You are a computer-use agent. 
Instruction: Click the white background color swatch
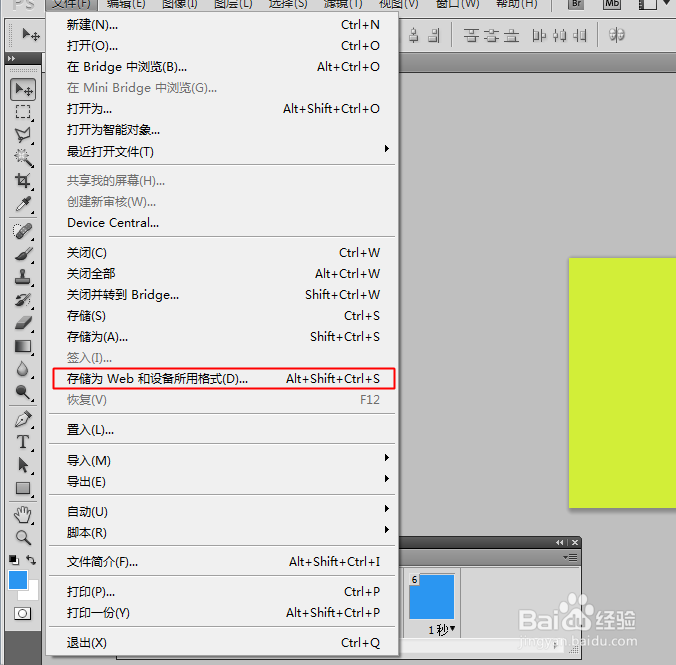coord(33,593)
